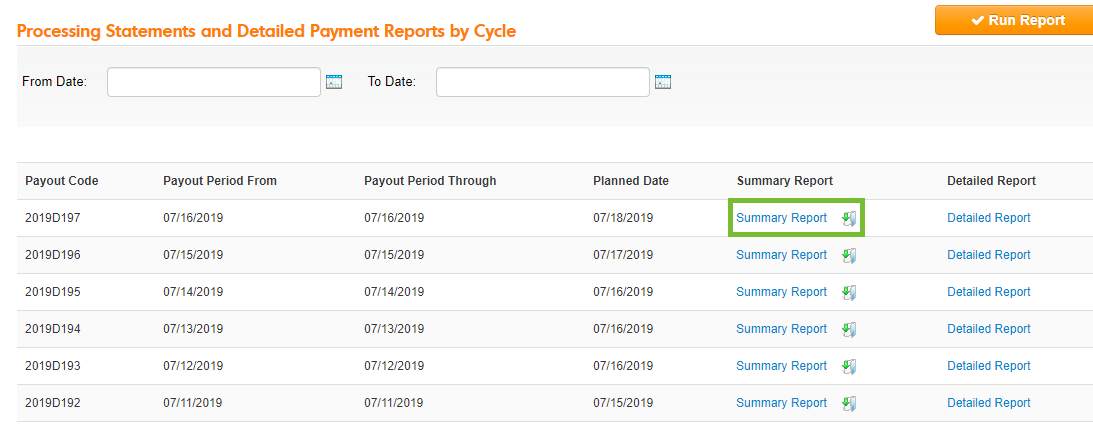Download summary report file for 2019D195

[x=848, y=293]
